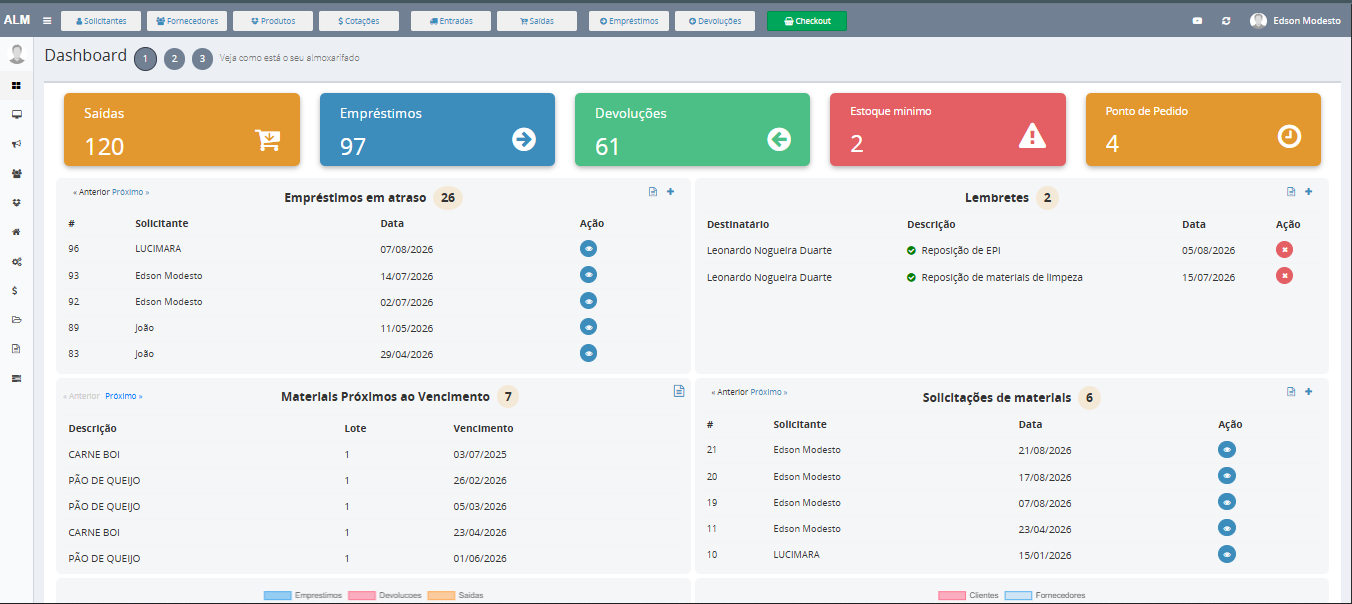Click the ALM logo
Viewport: 1352px width, 604px height.
pos(17,20)
